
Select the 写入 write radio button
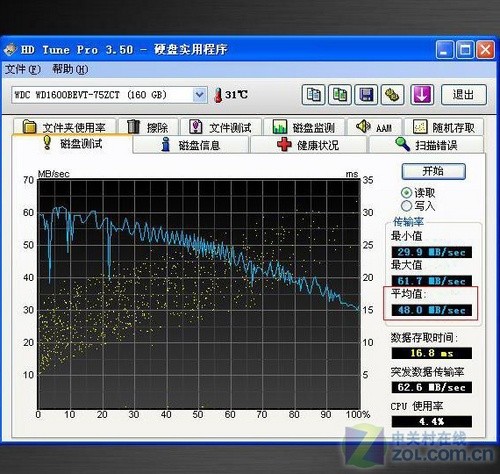pos(406,206)
